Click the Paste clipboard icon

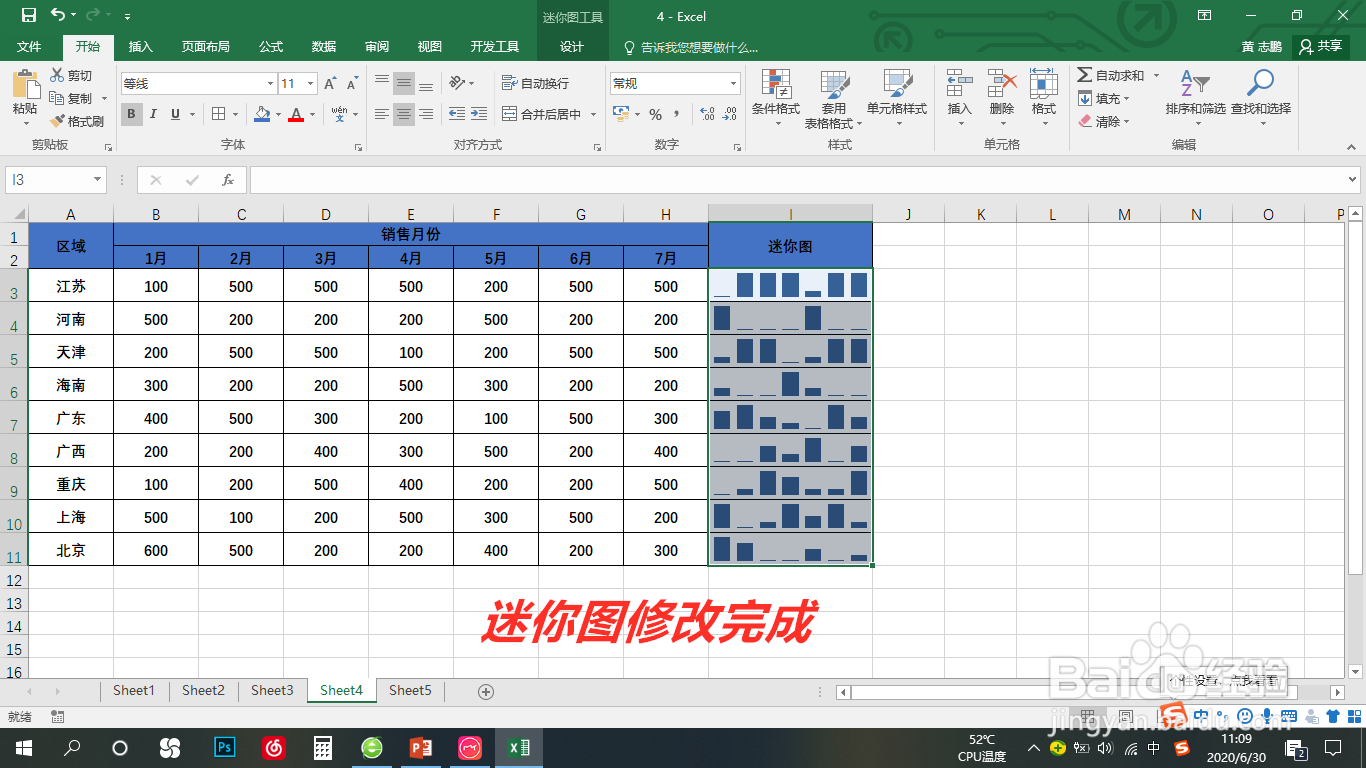pyautogui.click(x=25, y=84)
